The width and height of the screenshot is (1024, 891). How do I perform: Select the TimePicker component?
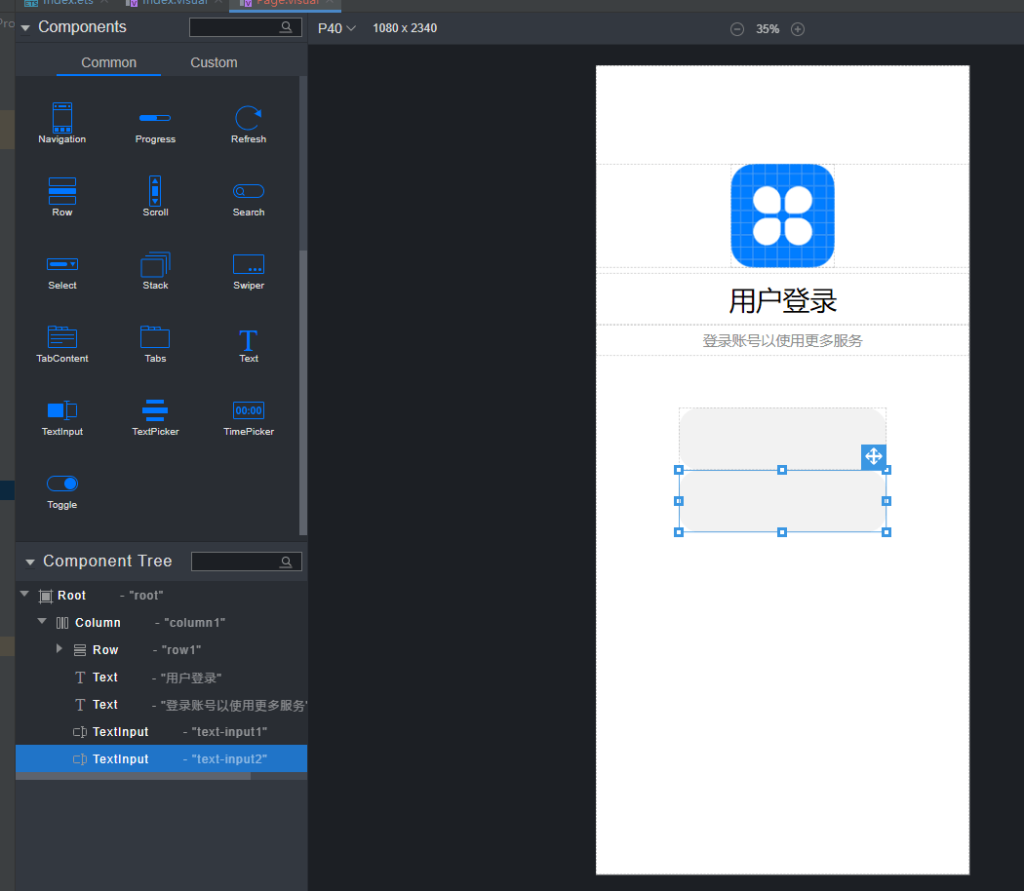(248, 413)
